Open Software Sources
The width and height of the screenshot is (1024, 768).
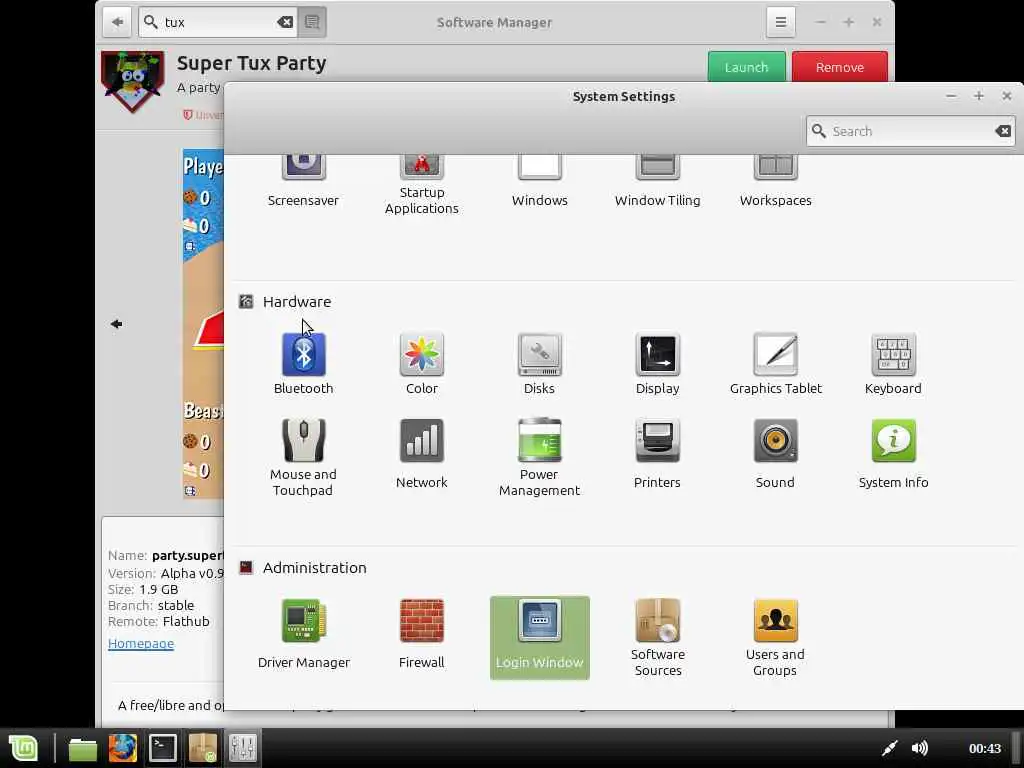[x=658, y=638]
